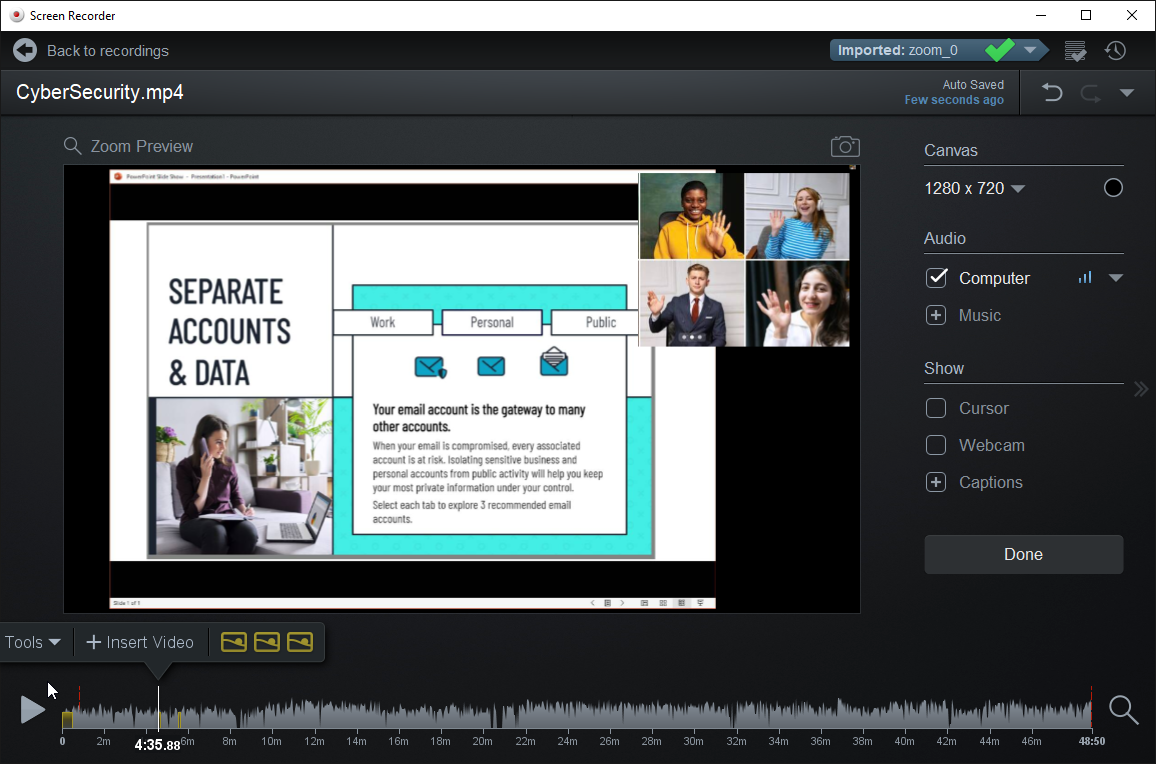This screenshot has width=1156, height=764.
Task: Click the undo arrow icon
Action: click(1052, 93)
